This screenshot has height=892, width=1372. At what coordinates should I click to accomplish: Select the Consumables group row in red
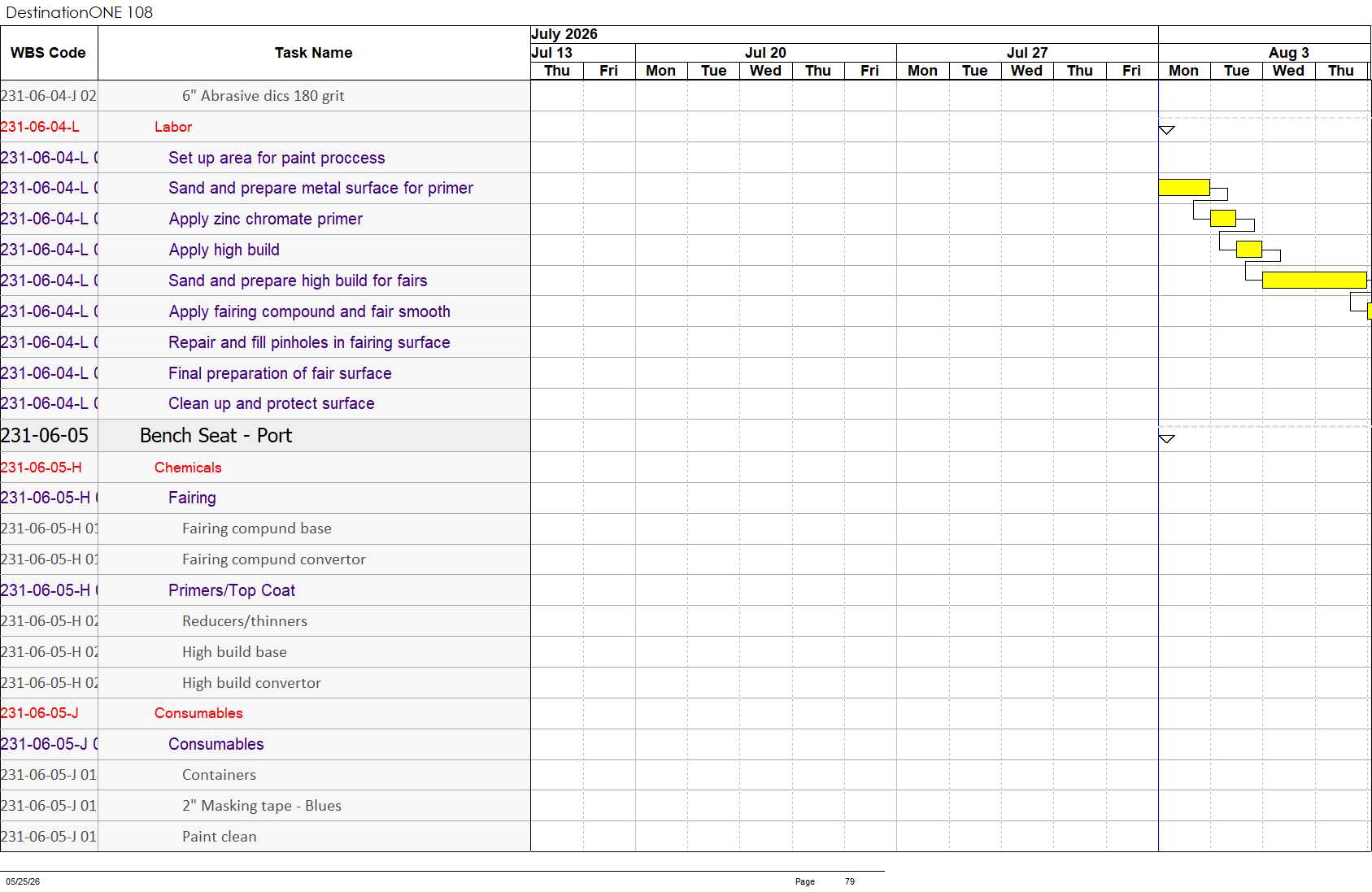coord(265,713)
